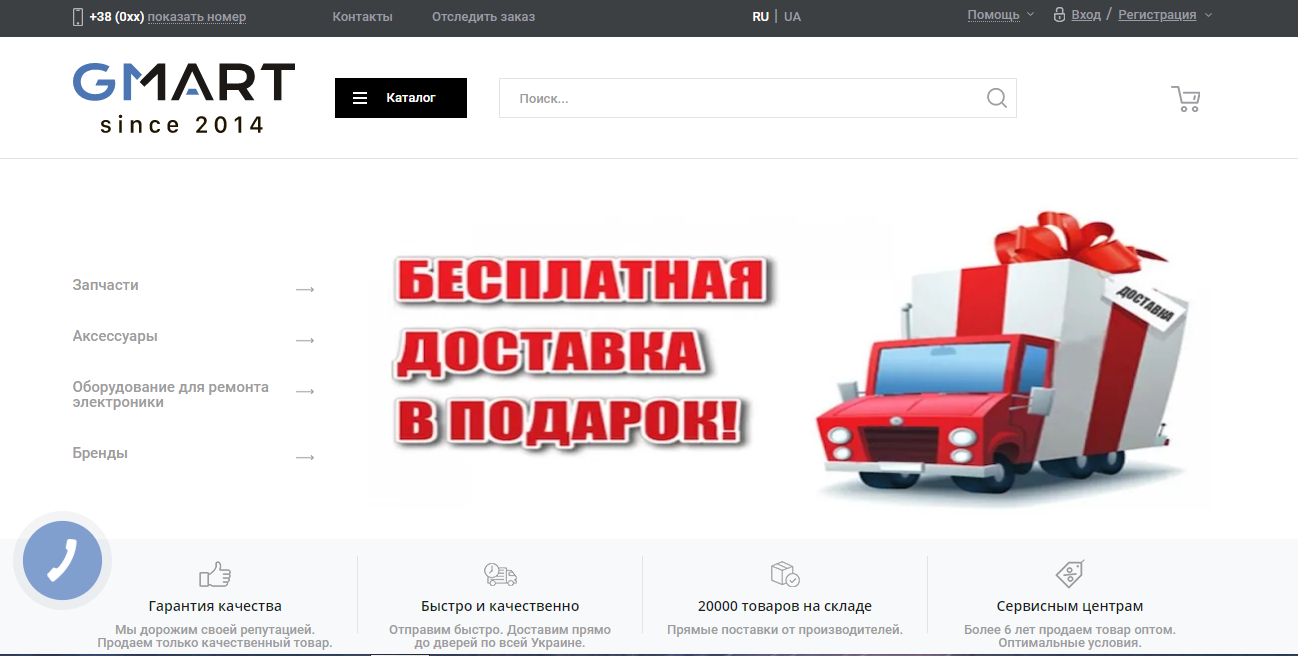
Task: Open the Отследить заказ link
Action: point(483,16)
